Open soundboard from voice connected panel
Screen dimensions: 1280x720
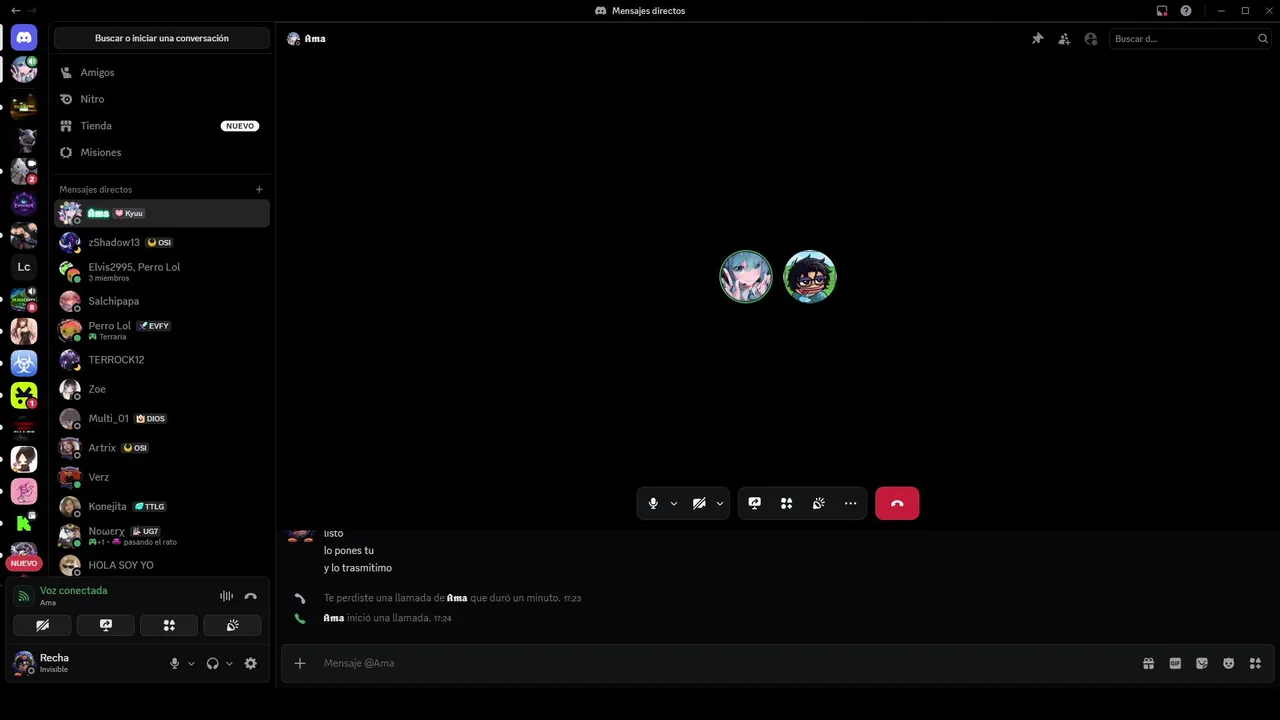[232, 625]
